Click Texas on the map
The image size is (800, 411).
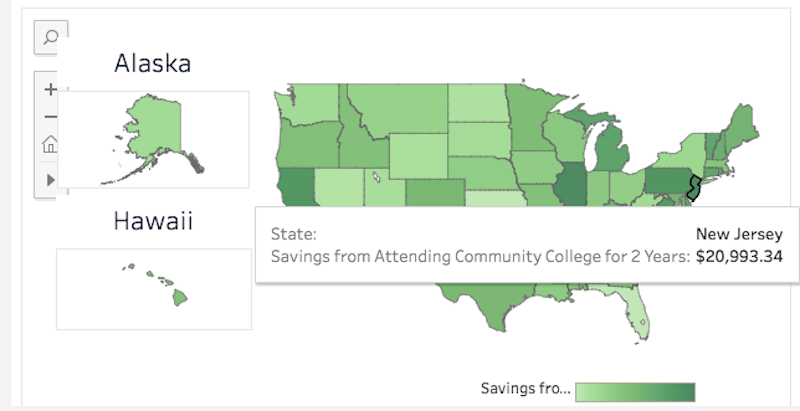487,303
